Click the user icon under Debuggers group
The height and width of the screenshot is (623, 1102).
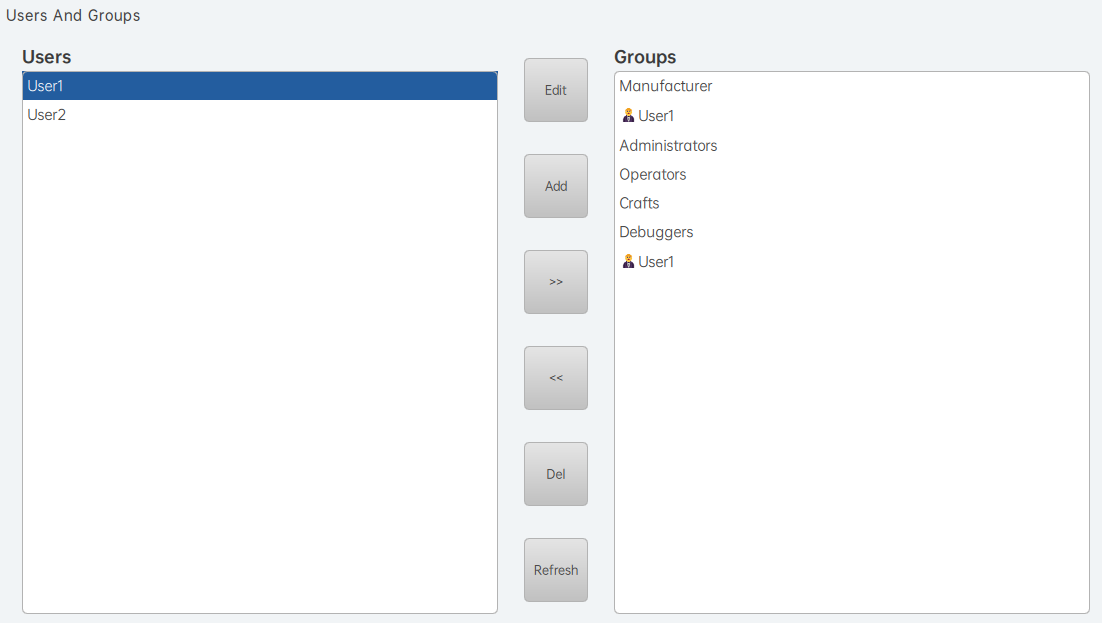click(628, 262)
